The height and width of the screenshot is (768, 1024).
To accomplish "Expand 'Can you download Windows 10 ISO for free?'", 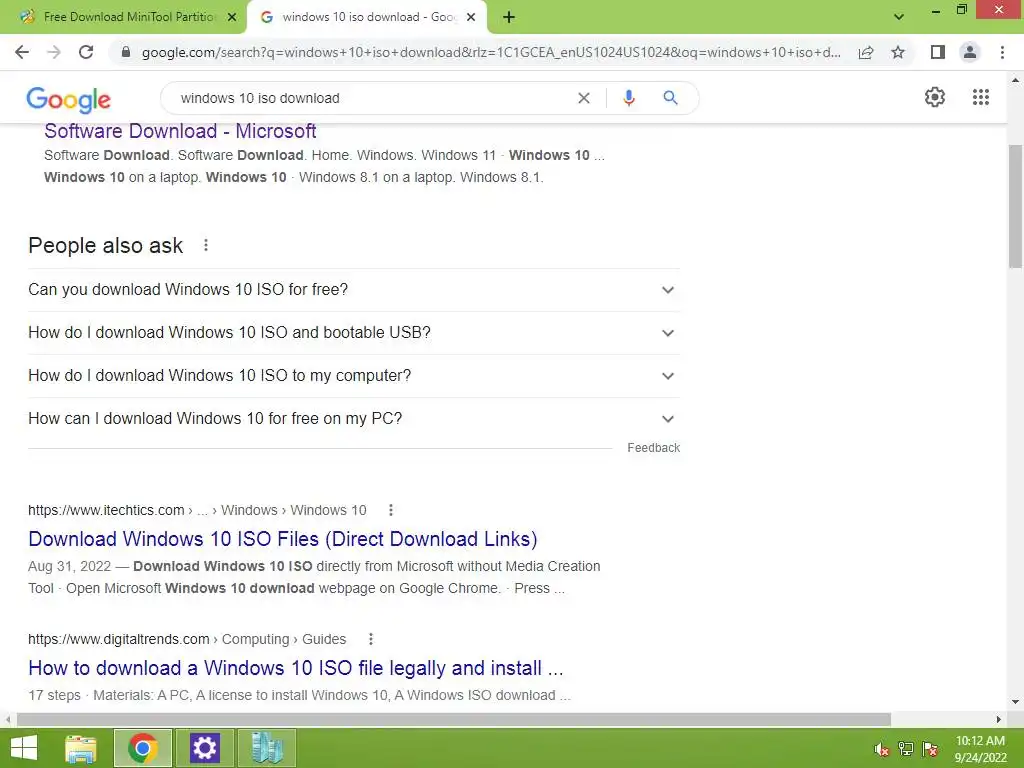I will click(354, 289).
